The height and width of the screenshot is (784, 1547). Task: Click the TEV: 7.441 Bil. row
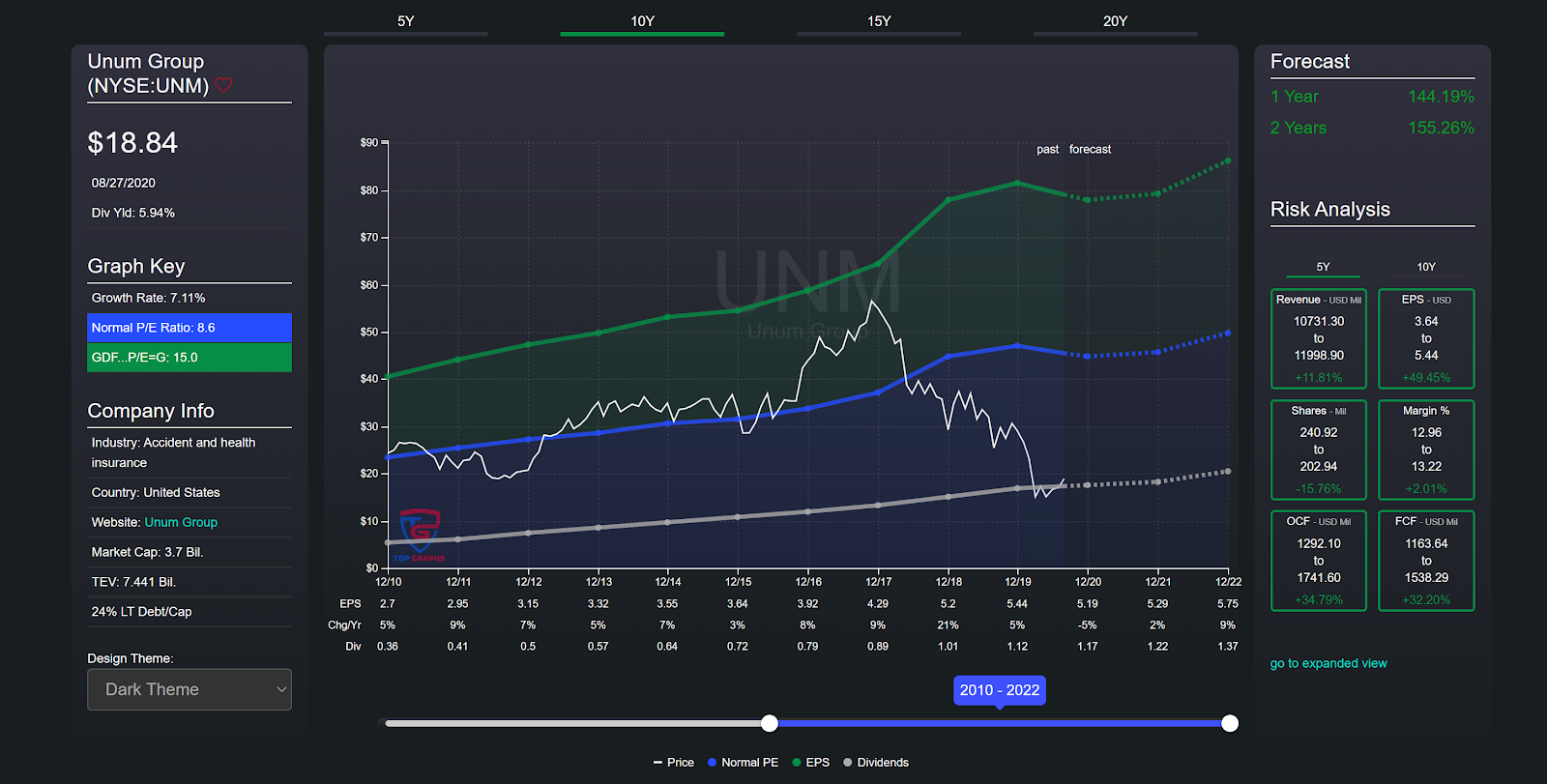pyautogui.click(x=190, y=582)
